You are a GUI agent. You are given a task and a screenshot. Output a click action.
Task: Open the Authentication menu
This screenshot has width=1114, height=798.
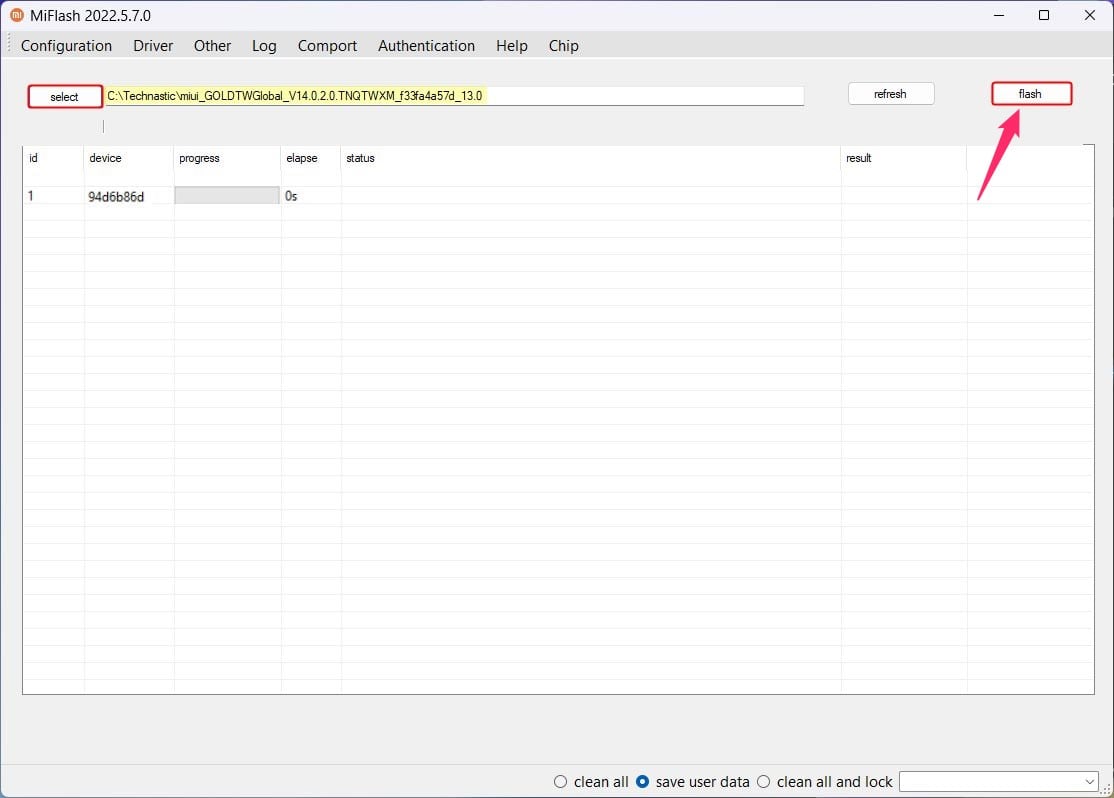point(426,46)
